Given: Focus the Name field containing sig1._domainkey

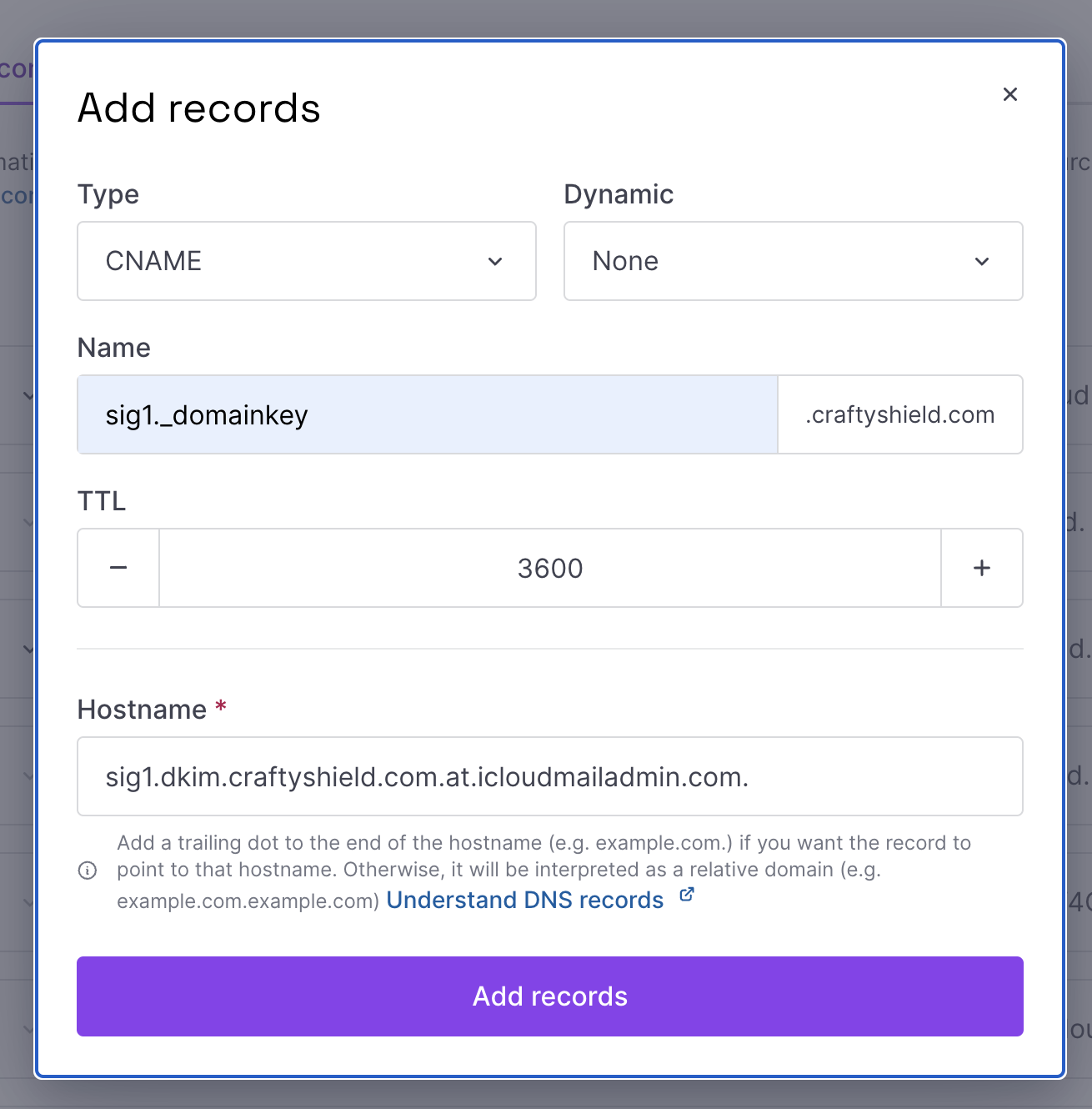Looking at the screenshot, I should (427, 414).
